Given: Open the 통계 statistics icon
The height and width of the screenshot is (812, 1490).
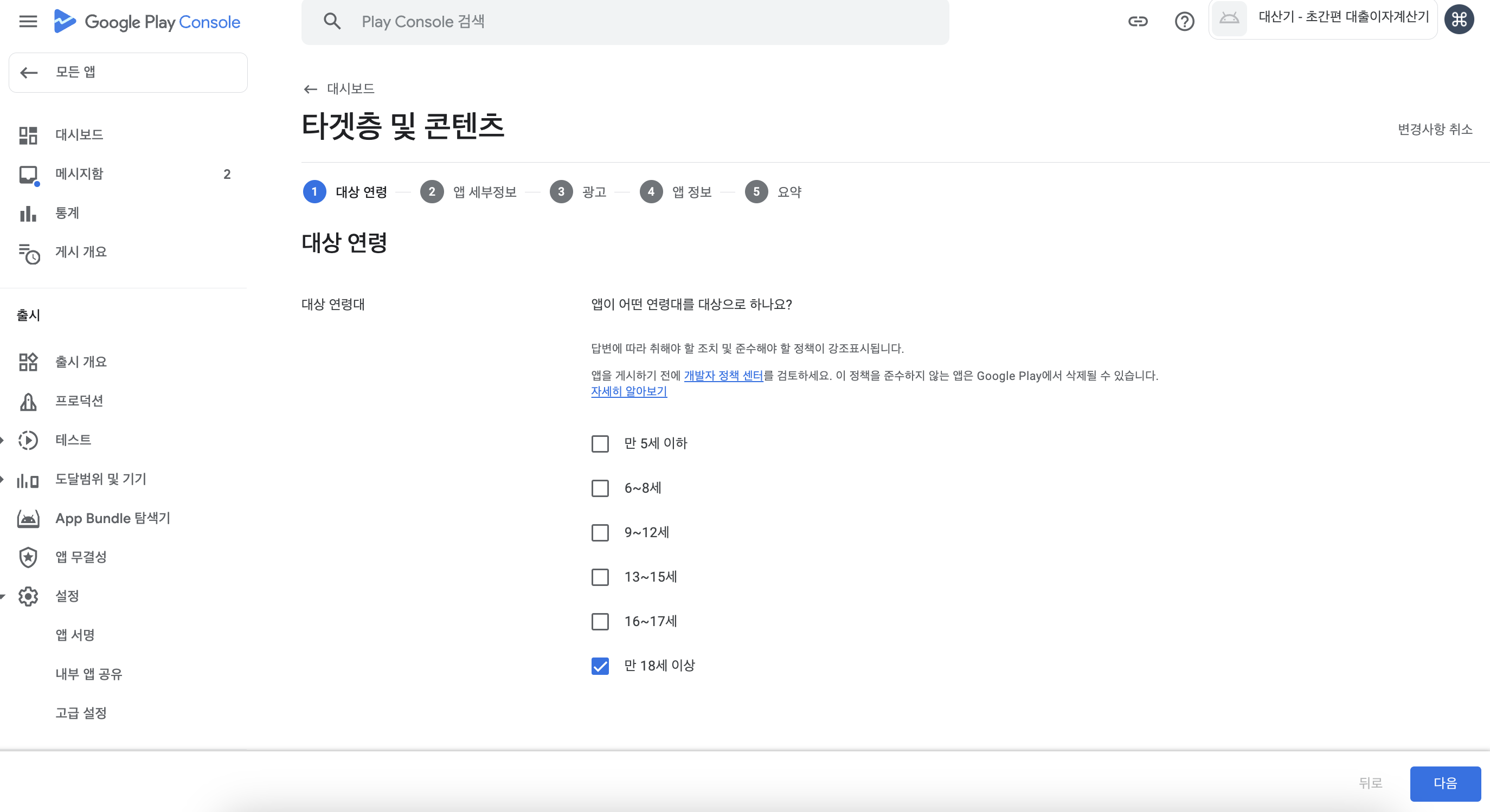Looking at the screenshot, I should 28,214.
